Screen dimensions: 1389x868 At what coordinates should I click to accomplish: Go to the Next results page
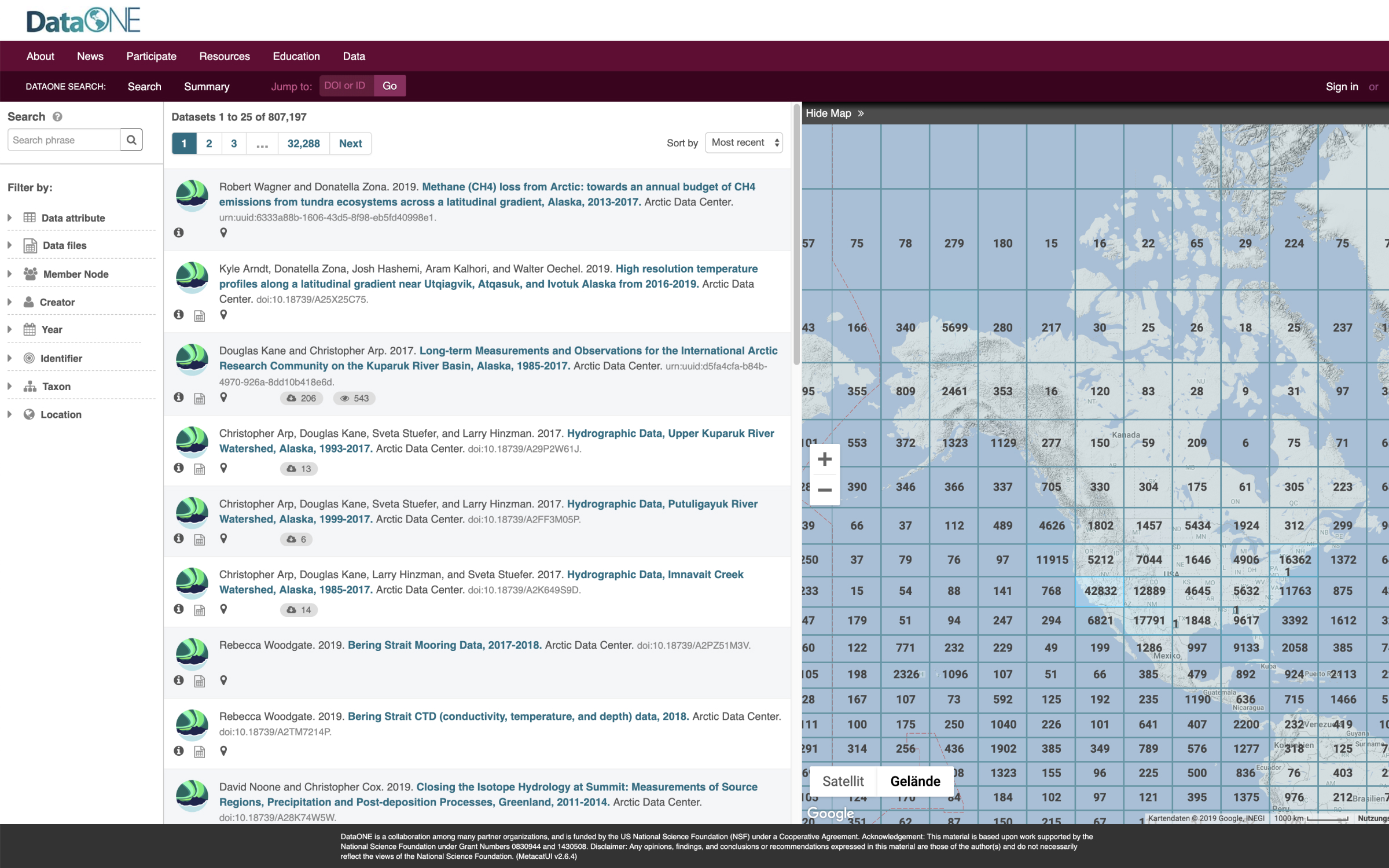[x=350, y=143]
